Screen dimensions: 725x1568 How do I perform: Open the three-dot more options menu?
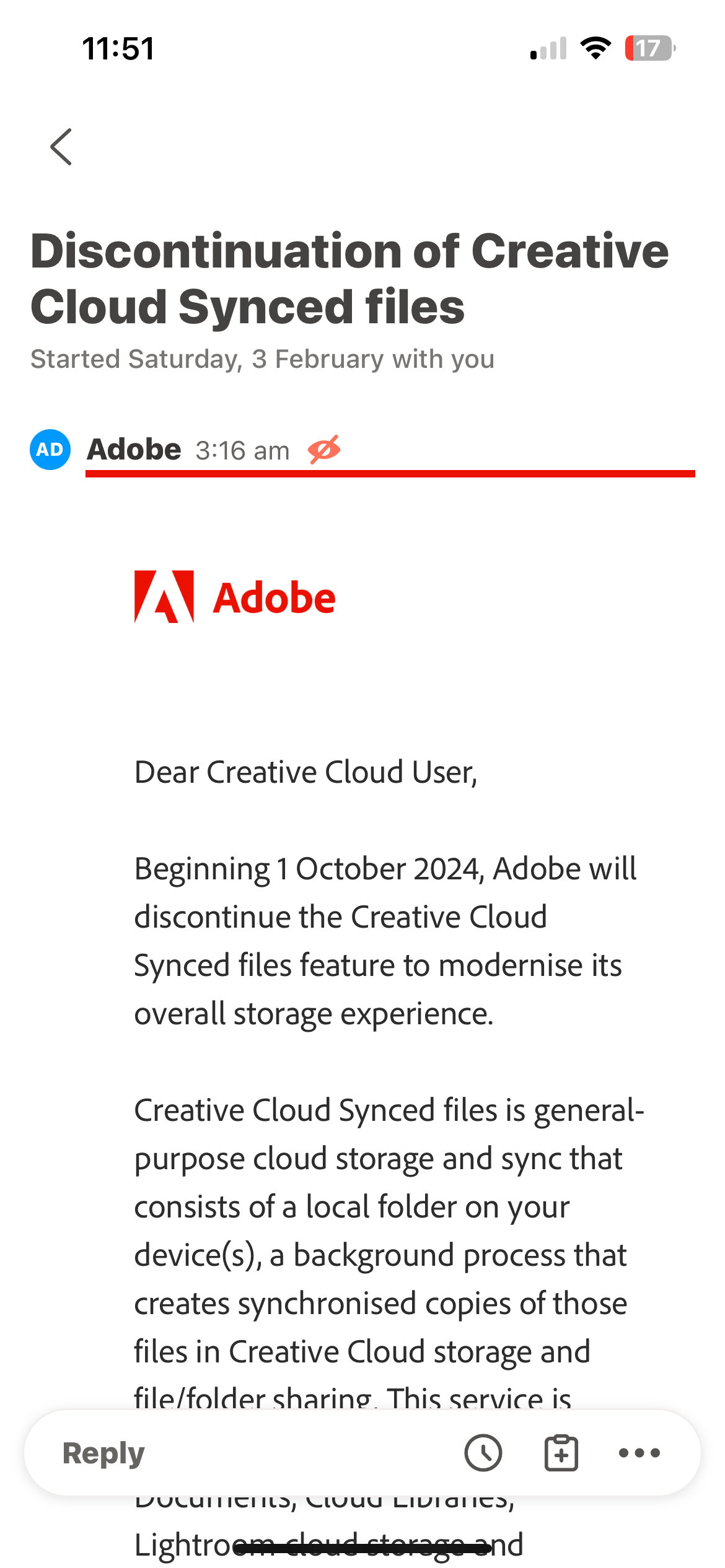639,1453
